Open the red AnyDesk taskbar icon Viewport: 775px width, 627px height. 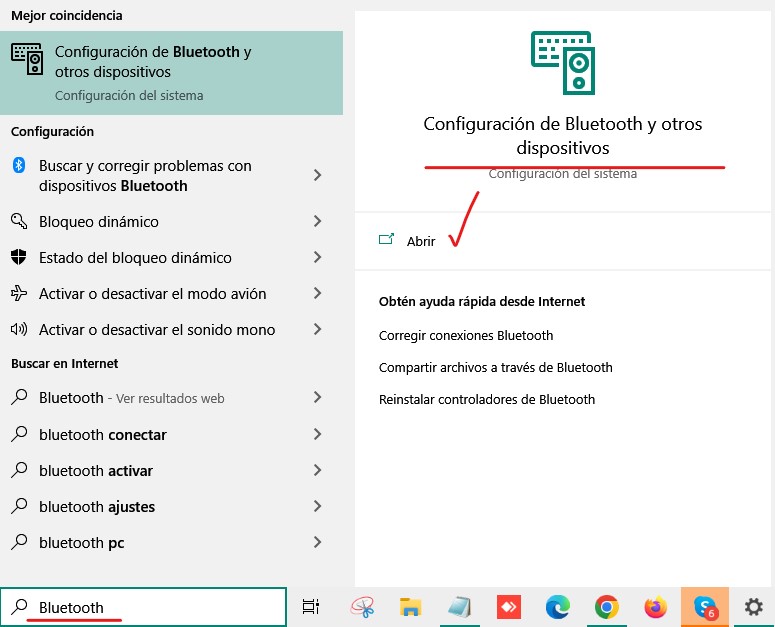coord(508,606)
